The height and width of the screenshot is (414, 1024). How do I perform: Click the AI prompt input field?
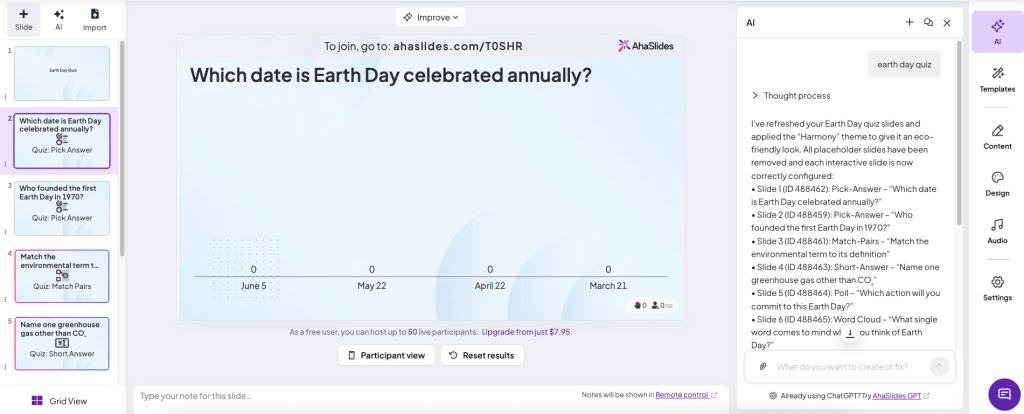[849, 366]
